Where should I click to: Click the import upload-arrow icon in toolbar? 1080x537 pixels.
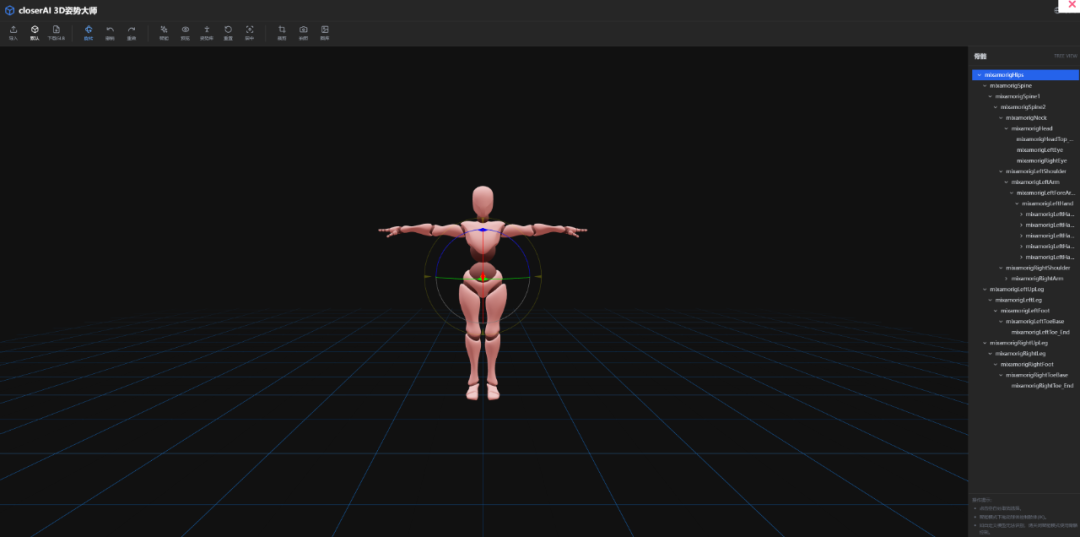point(13,30)
